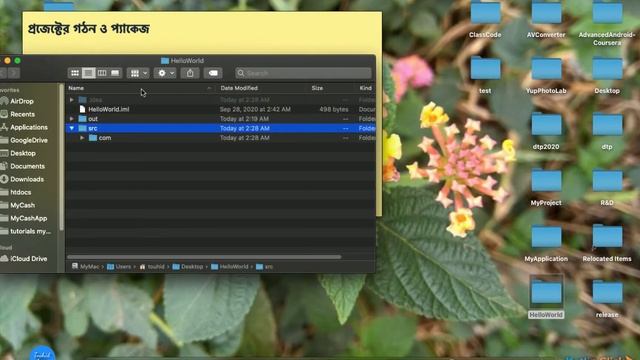This screenshot has width=640, height=360.
Task: Select the dtp desktop folder
Action: 607,131
